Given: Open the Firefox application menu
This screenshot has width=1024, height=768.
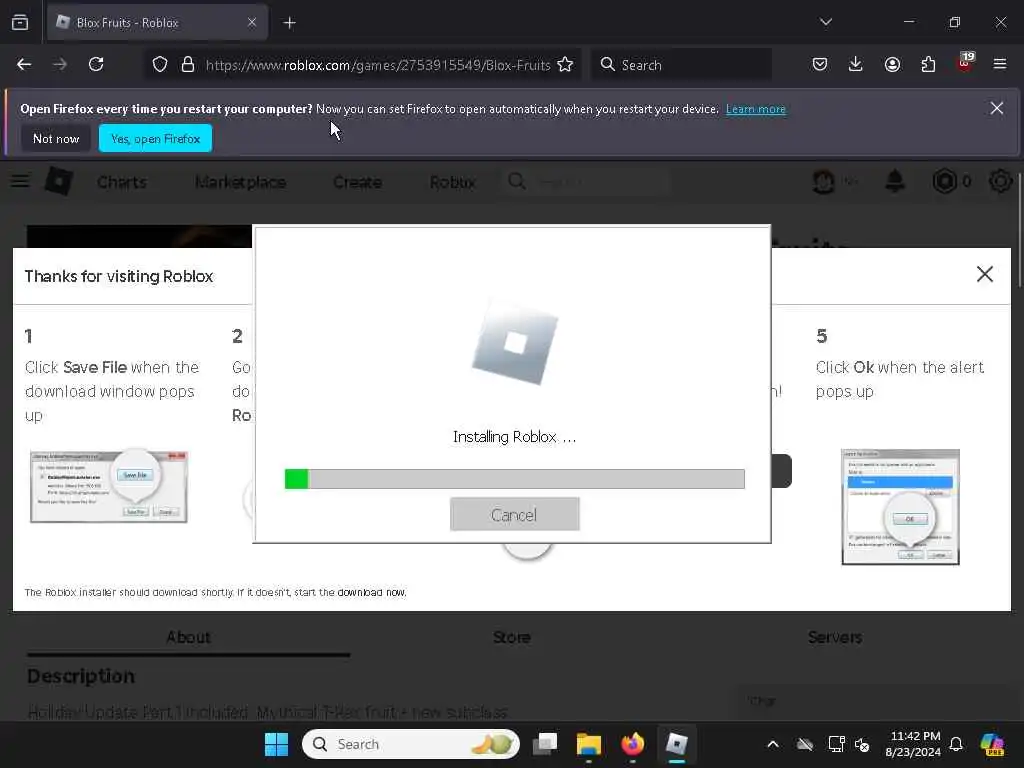Looking at the screenshot, I should click(1000, 64).
